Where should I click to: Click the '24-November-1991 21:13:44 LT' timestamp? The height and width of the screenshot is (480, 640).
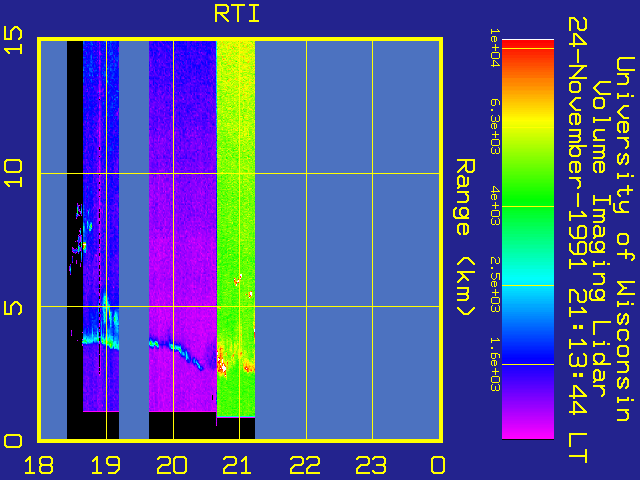(x=578, y=240)
